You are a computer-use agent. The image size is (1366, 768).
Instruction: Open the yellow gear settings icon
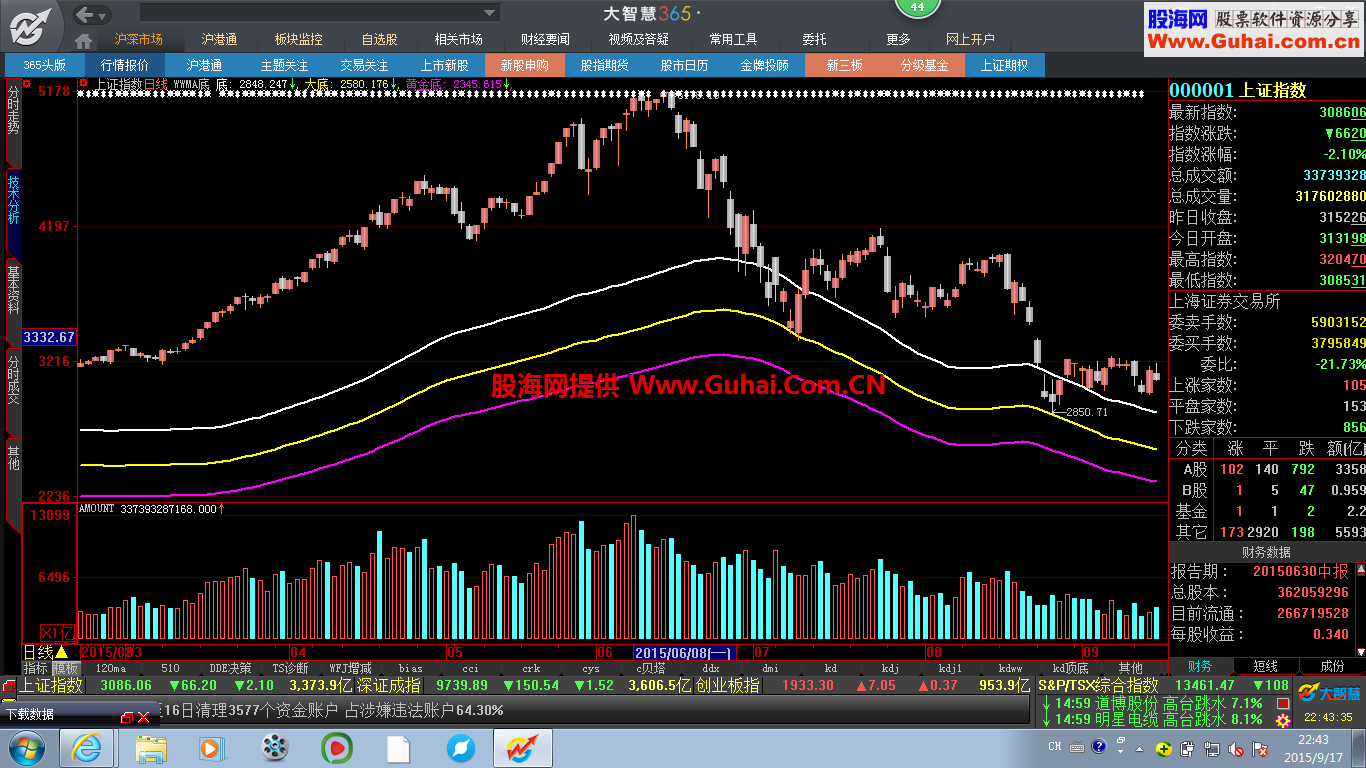coord(1282,721)
